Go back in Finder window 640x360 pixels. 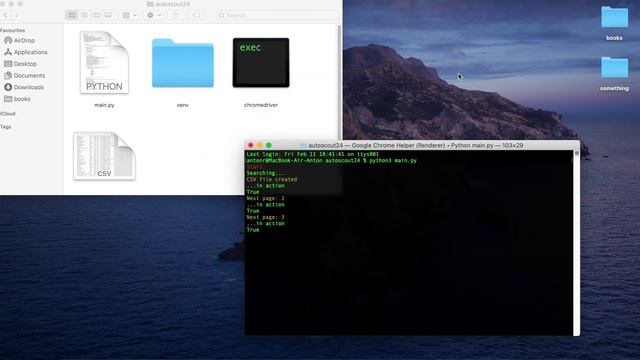click(x=5, y=15)
